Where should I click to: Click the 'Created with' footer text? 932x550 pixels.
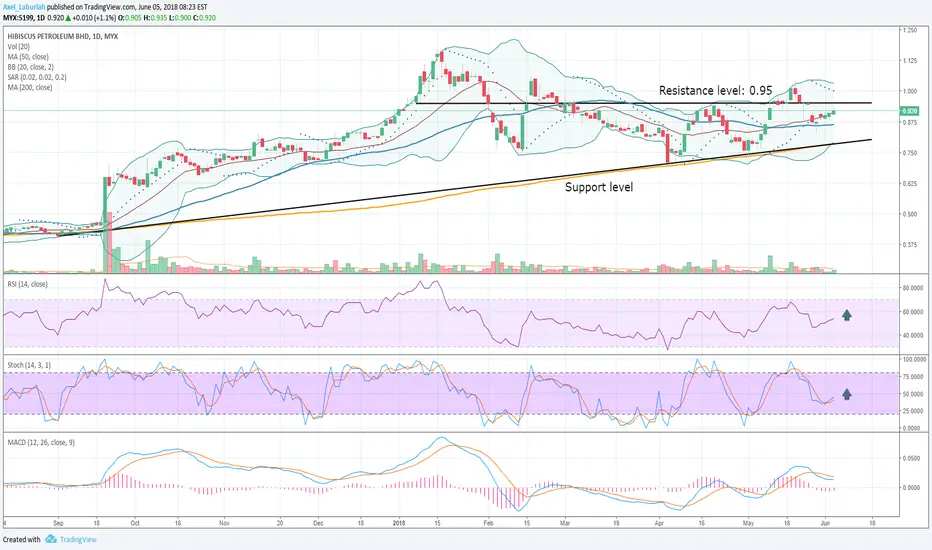tap(21, 539)
